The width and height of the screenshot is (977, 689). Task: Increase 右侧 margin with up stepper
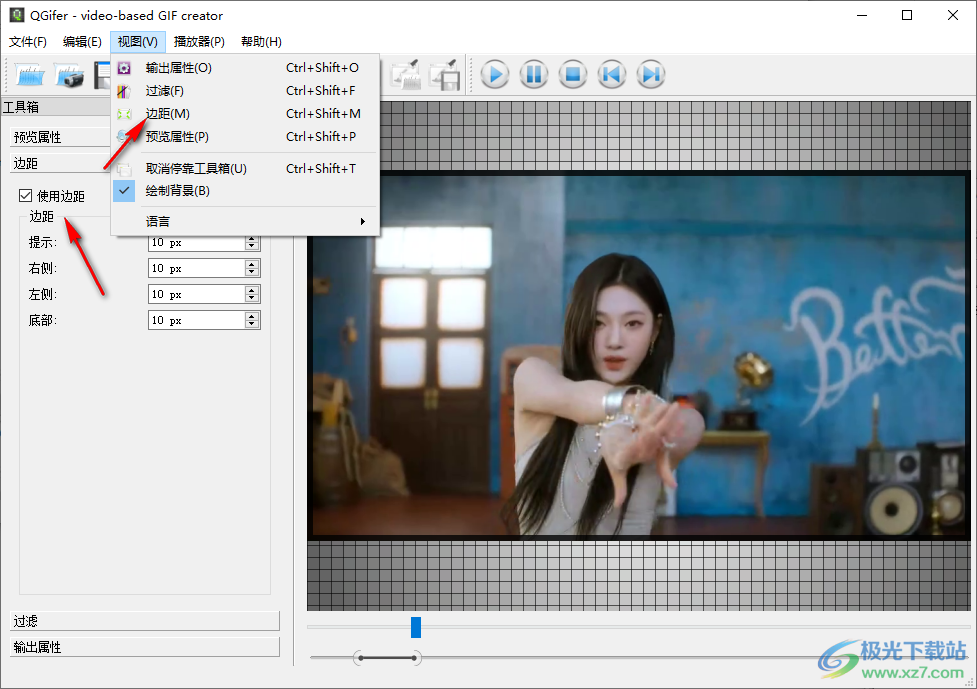click(x=251, y=263)
